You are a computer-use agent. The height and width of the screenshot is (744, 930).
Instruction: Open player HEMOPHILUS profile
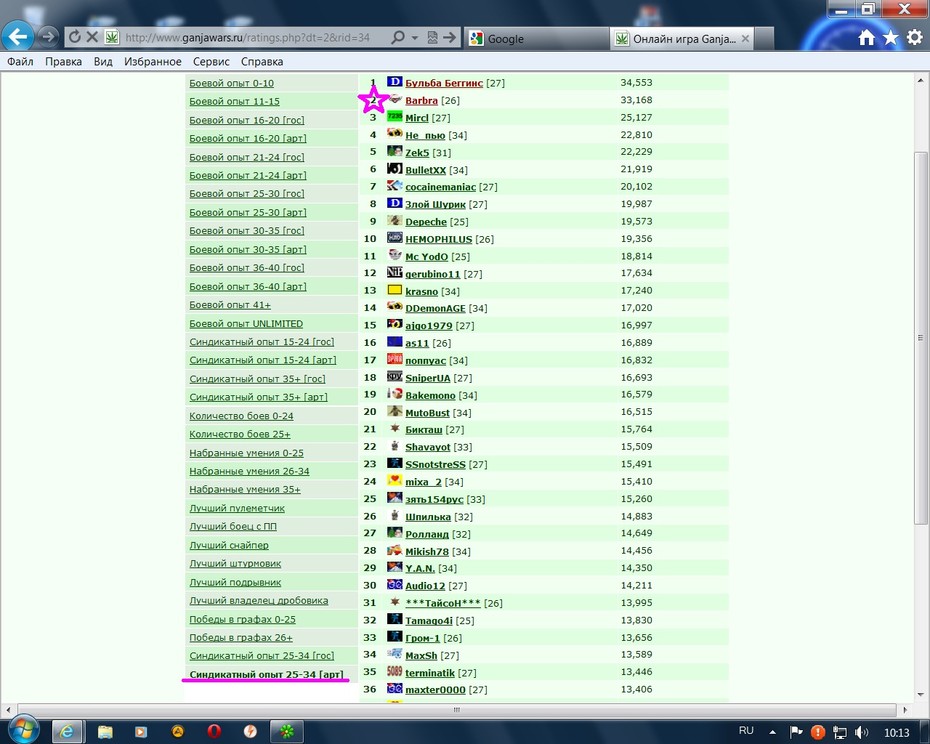point(438,240)
